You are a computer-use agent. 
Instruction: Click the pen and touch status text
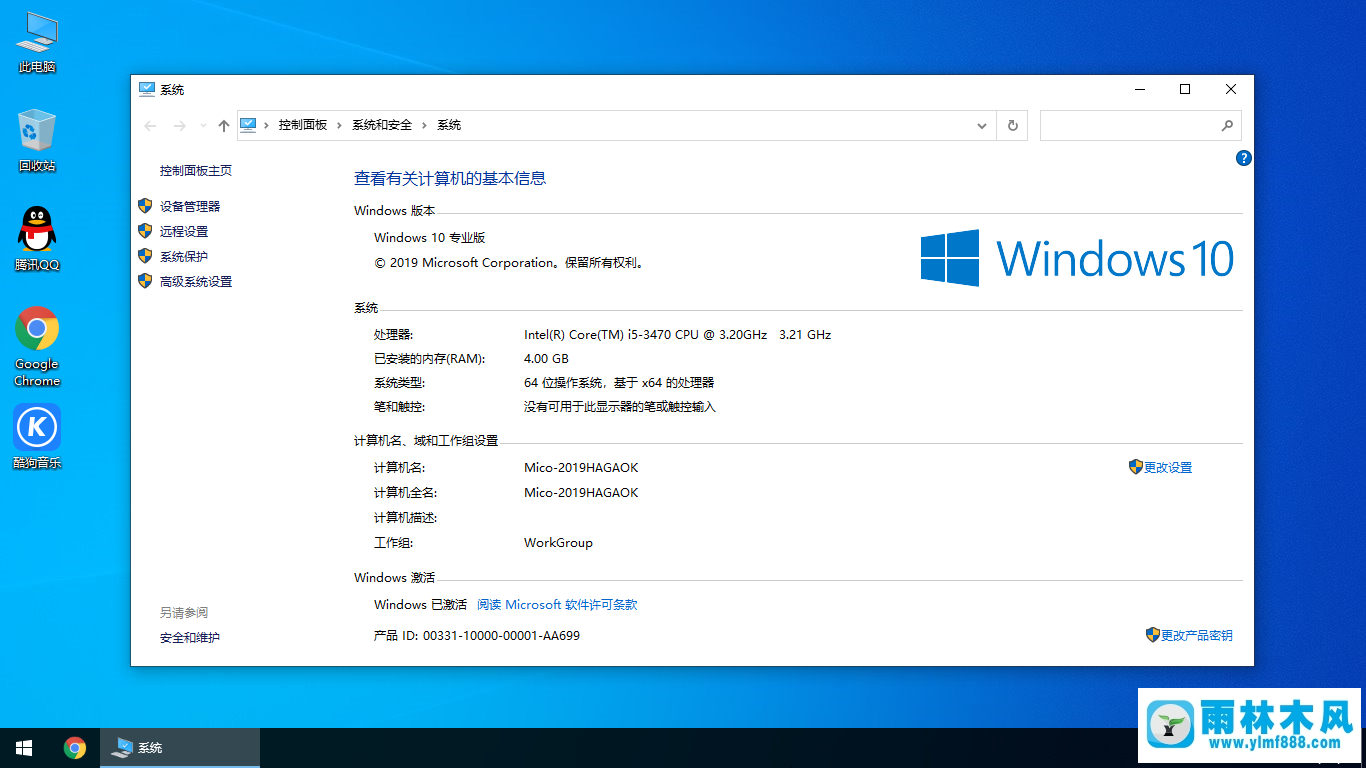tap(620, 406)
